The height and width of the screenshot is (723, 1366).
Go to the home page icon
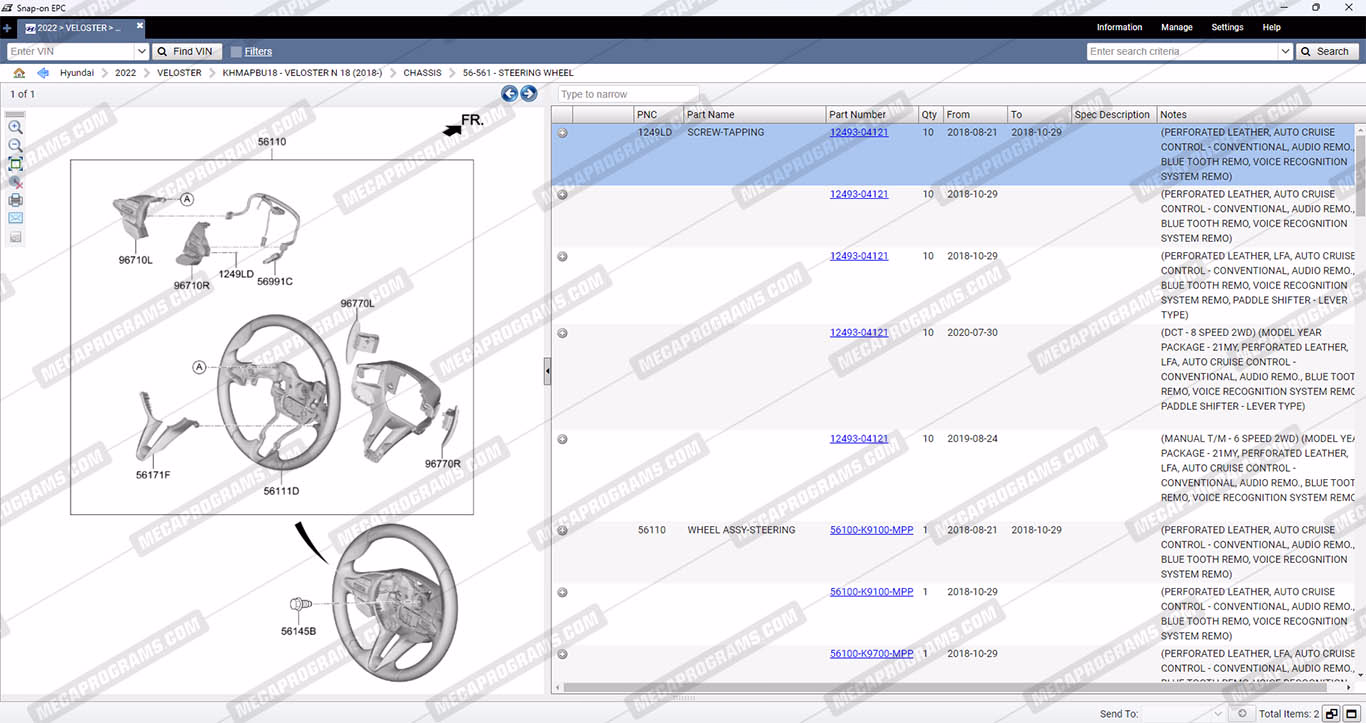coord(19,73)
